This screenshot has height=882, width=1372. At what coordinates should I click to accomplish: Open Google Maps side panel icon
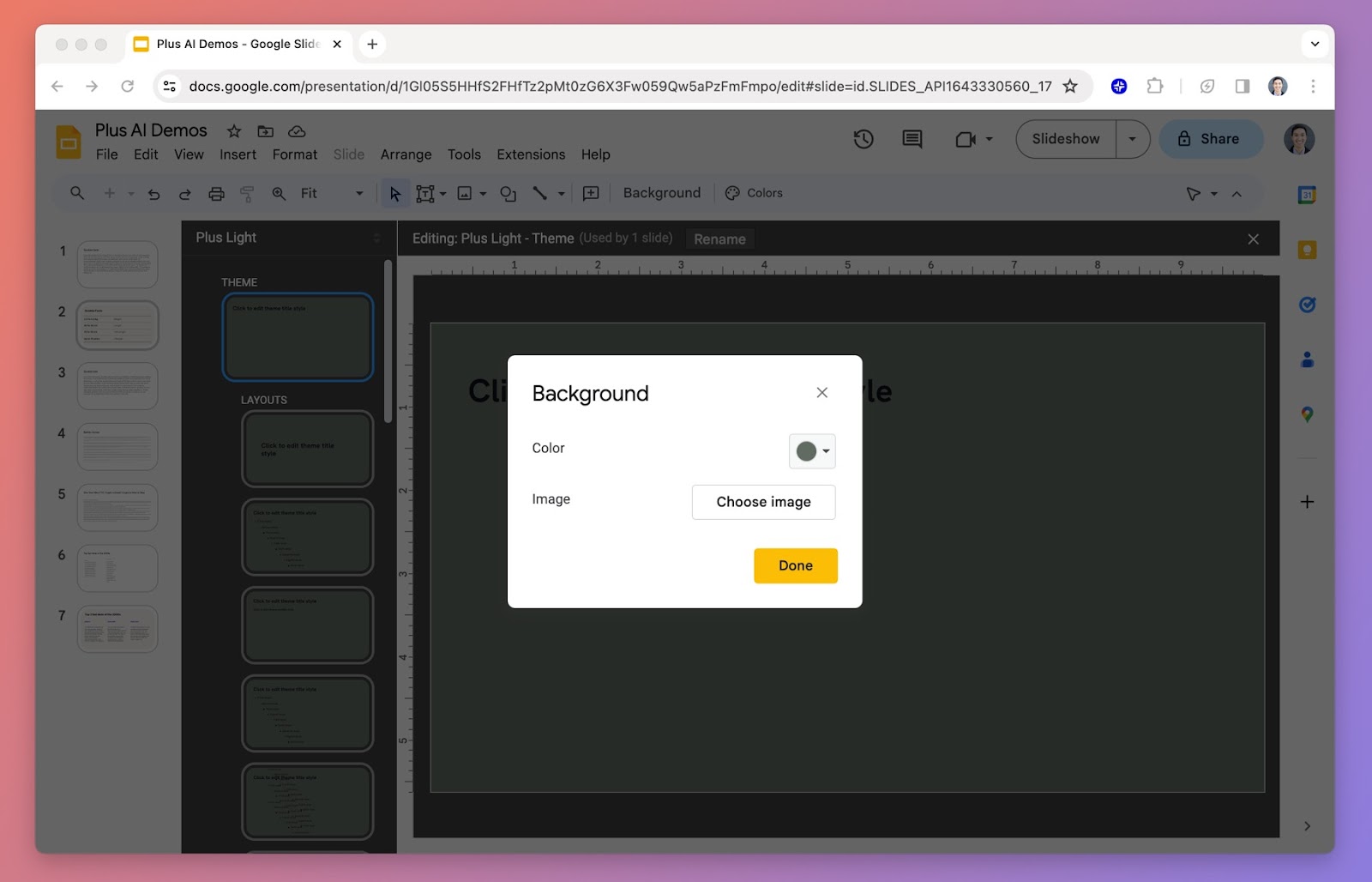point(1306,414)
